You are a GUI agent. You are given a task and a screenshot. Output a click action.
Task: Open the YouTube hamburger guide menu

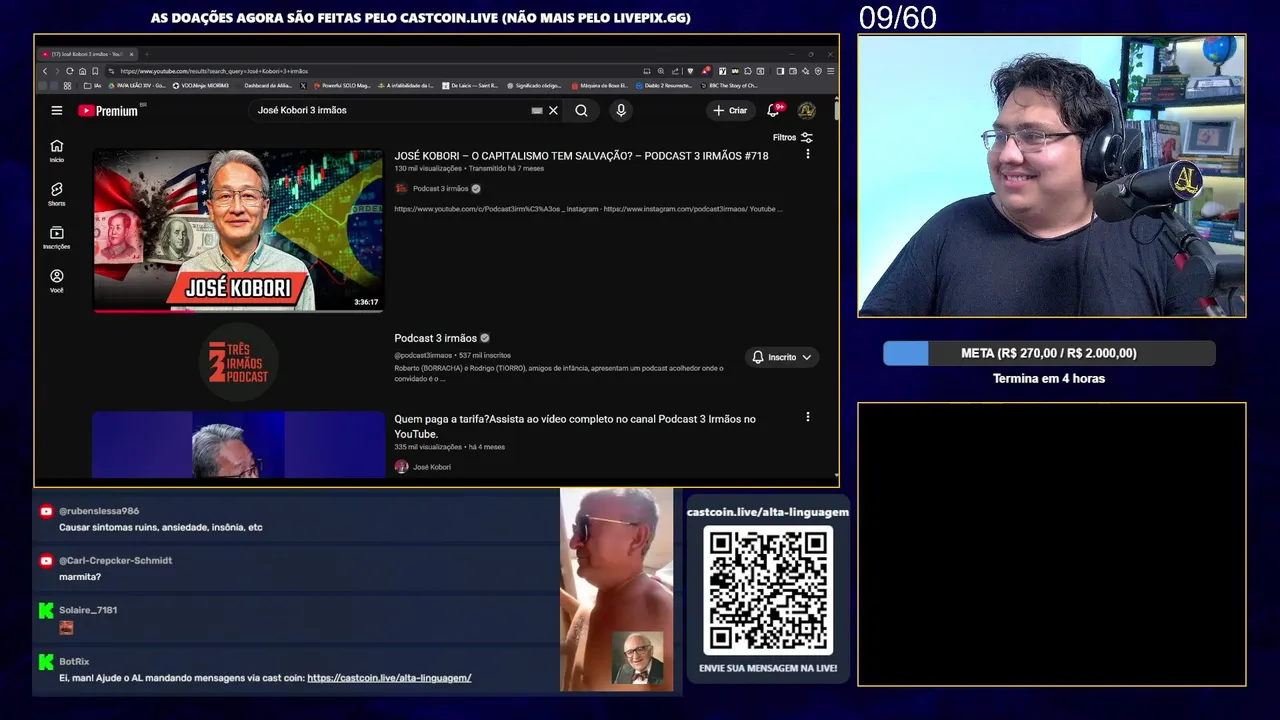[x=57, y=110]
